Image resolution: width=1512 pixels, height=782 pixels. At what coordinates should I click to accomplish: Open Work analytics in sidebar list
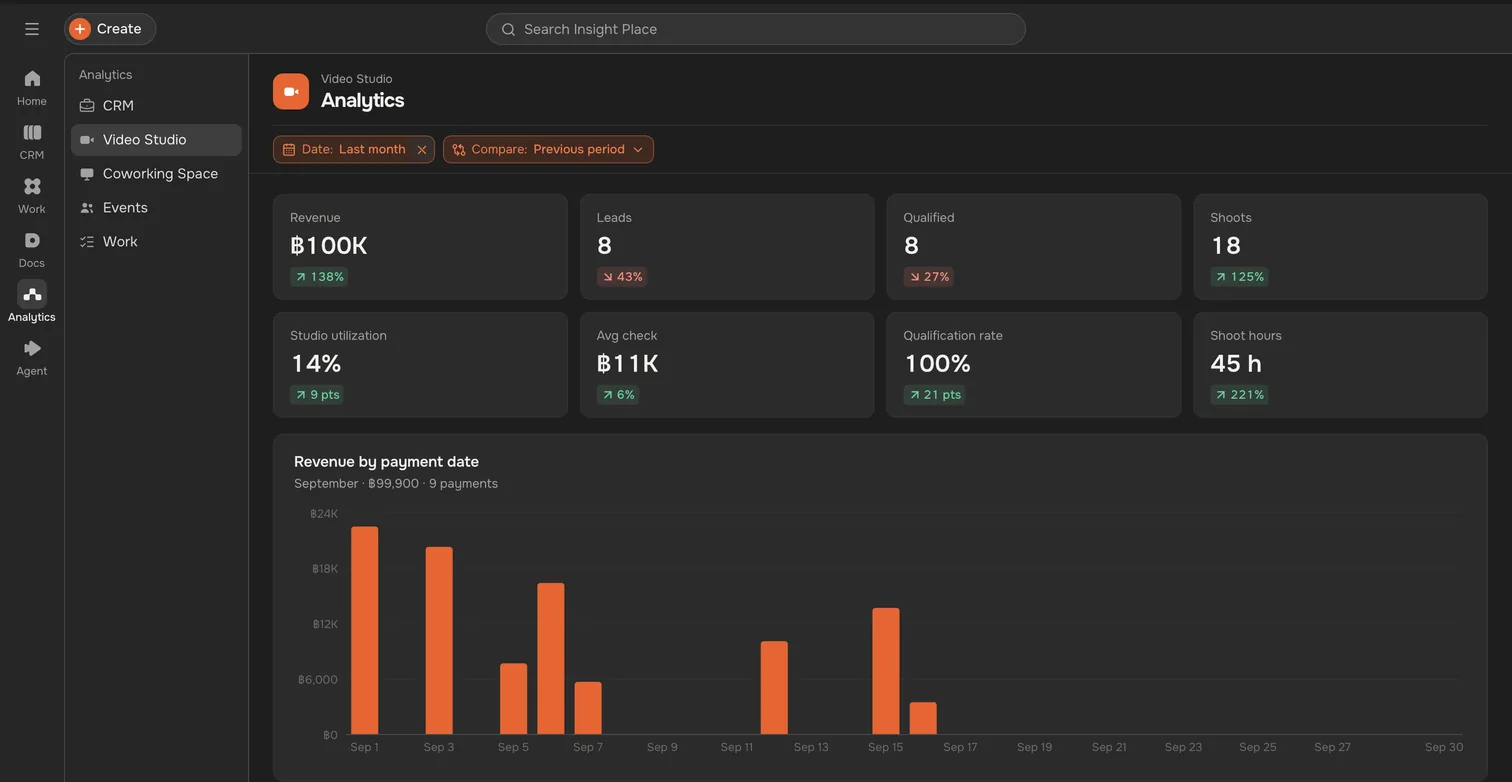(156, 242)
